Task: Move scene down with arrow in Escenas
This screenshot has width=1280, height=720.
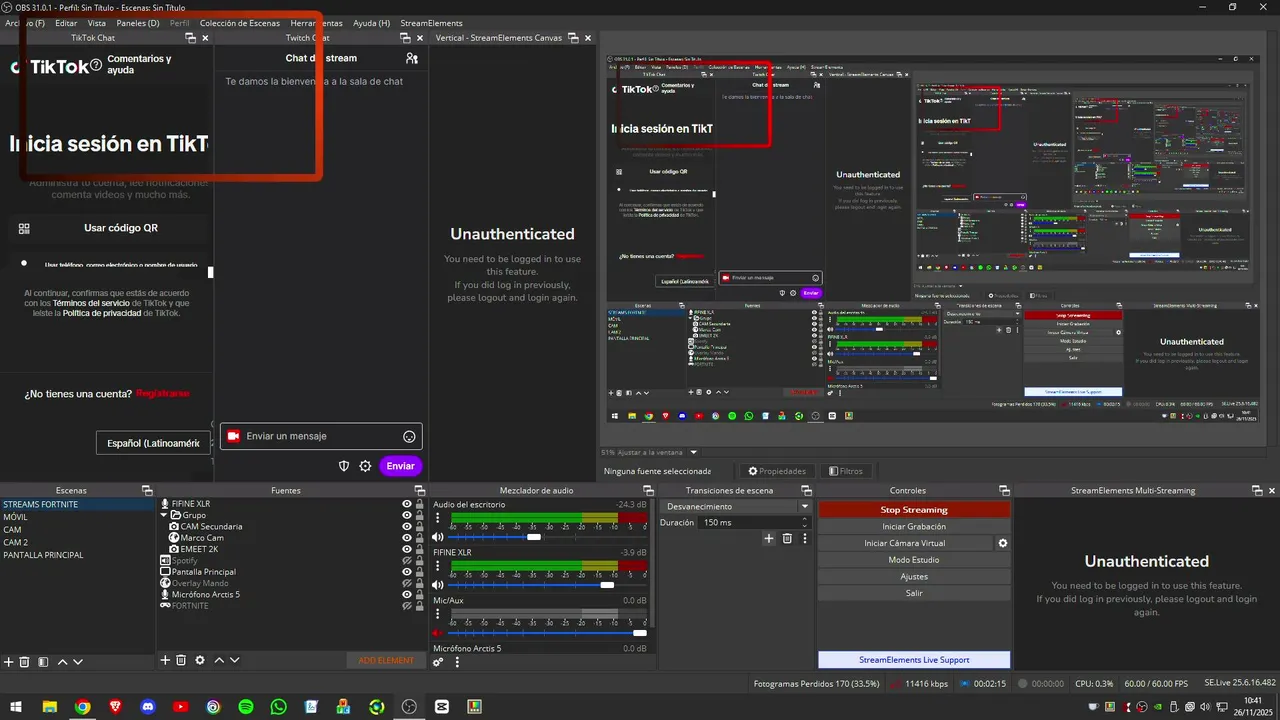Action: tap(78, 662)
